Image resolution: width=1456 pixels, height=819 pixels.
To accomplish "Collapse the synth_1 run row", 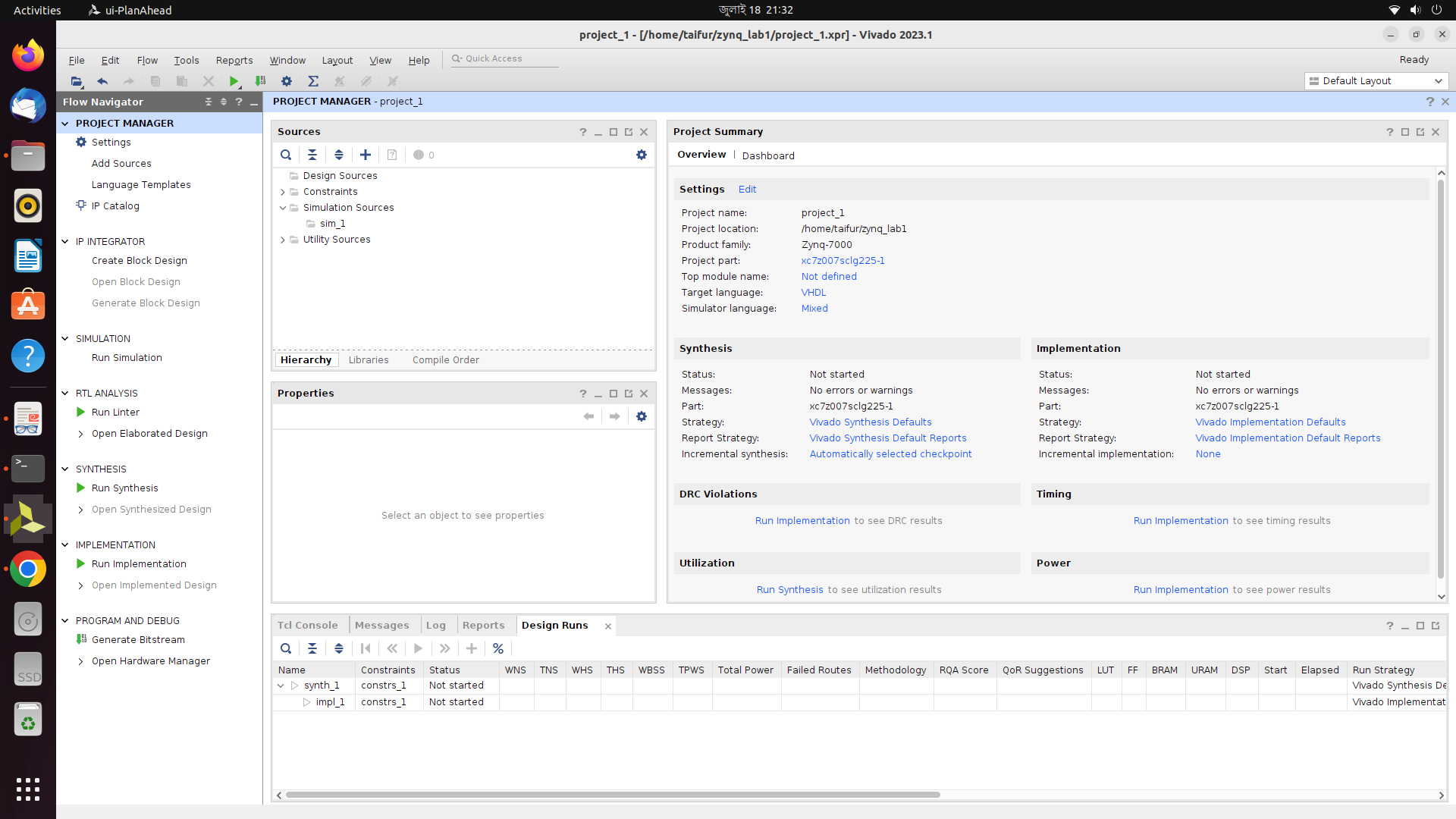I will pos(281,686).
